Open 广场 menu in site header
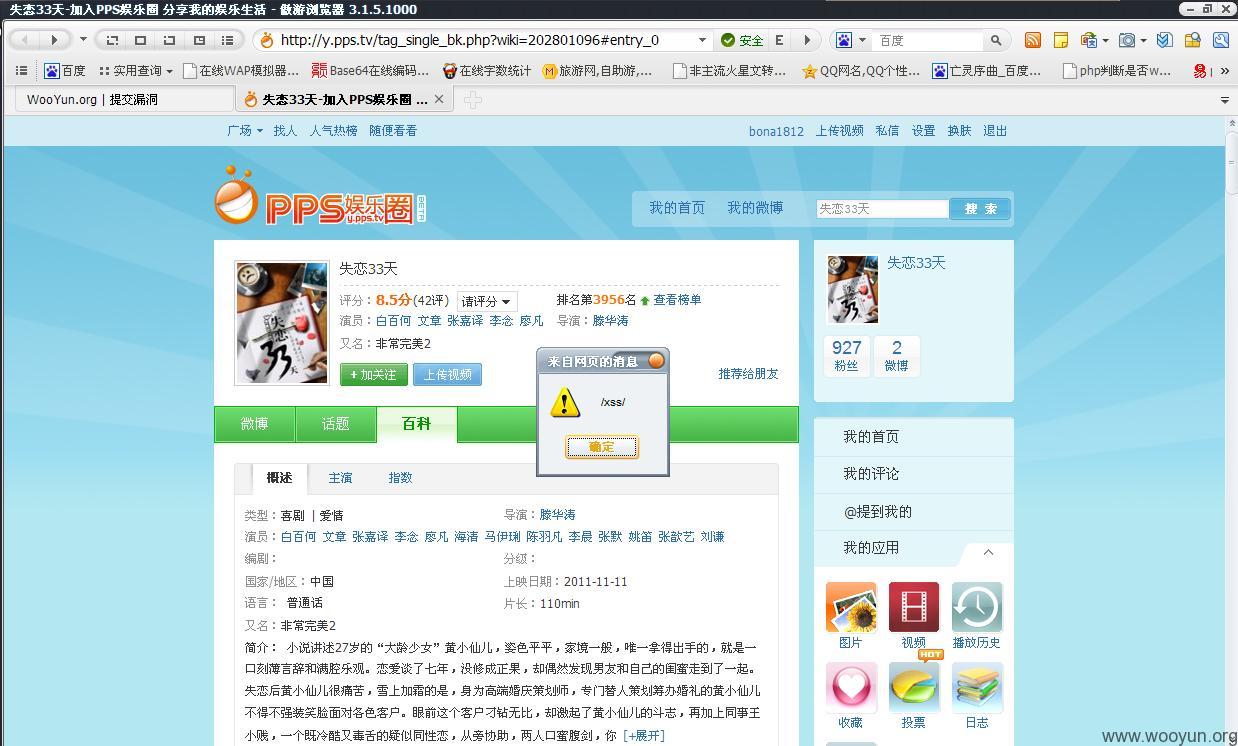The height and width of the screenshot is (746, 1238). click(x=245, y=130)
